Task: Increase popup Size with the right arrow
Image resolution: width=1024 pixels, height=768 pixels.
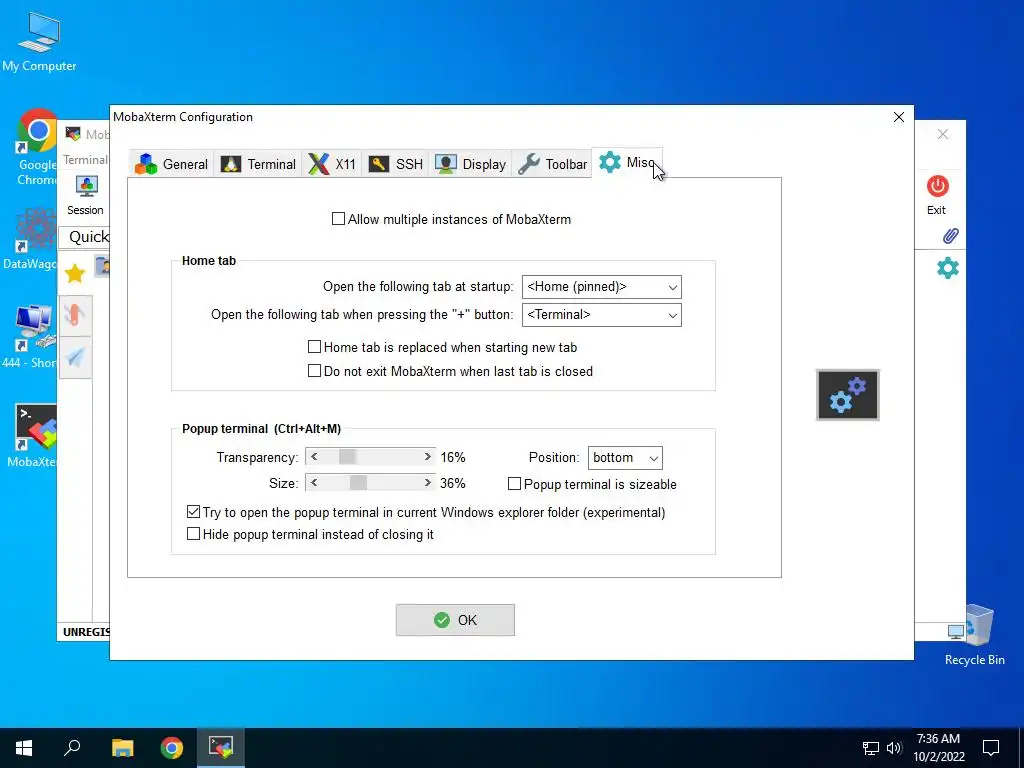Action: coord(427,483)
